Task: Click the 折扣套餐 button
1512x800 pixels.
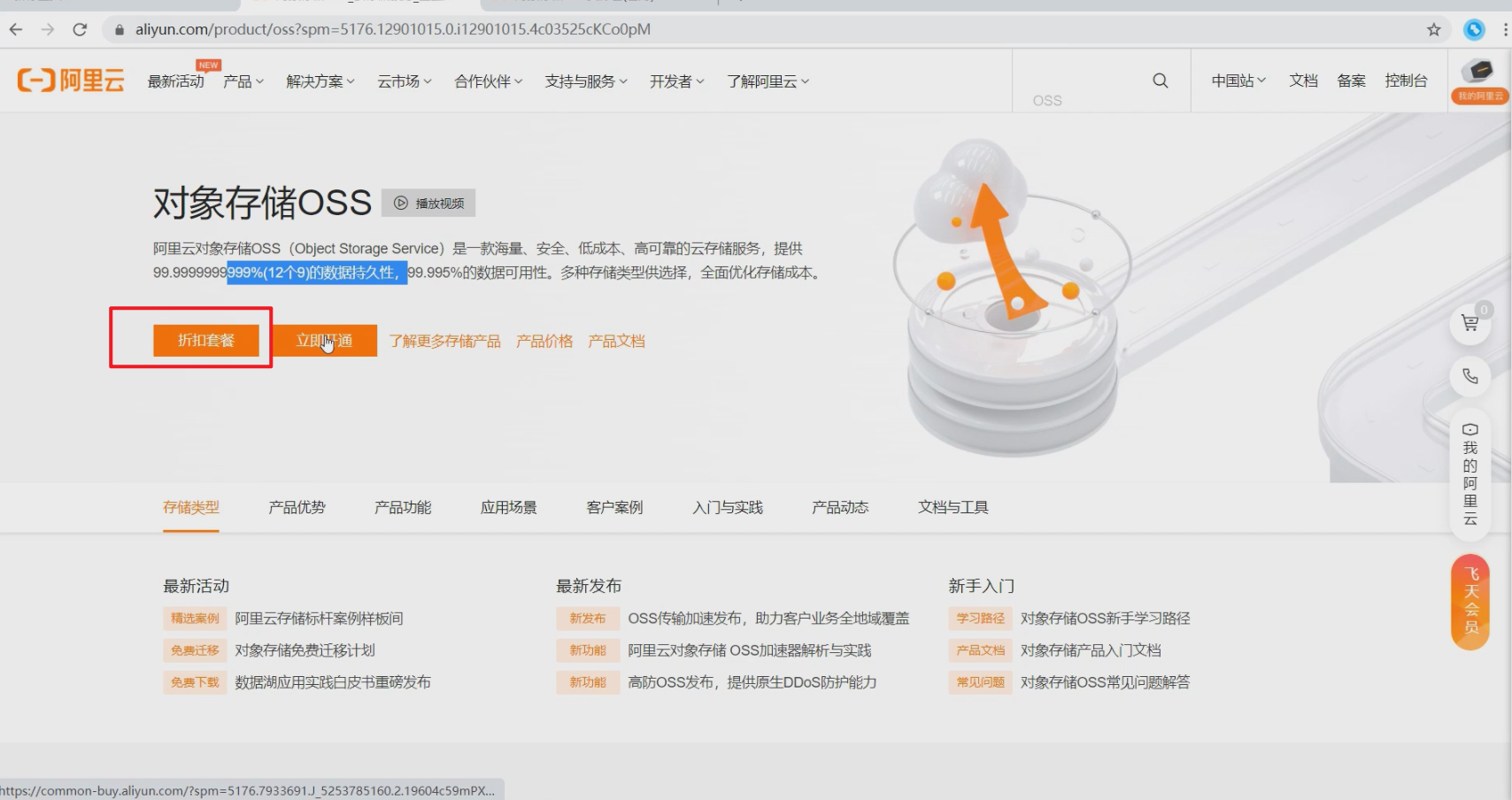Action: coord(205,341)
